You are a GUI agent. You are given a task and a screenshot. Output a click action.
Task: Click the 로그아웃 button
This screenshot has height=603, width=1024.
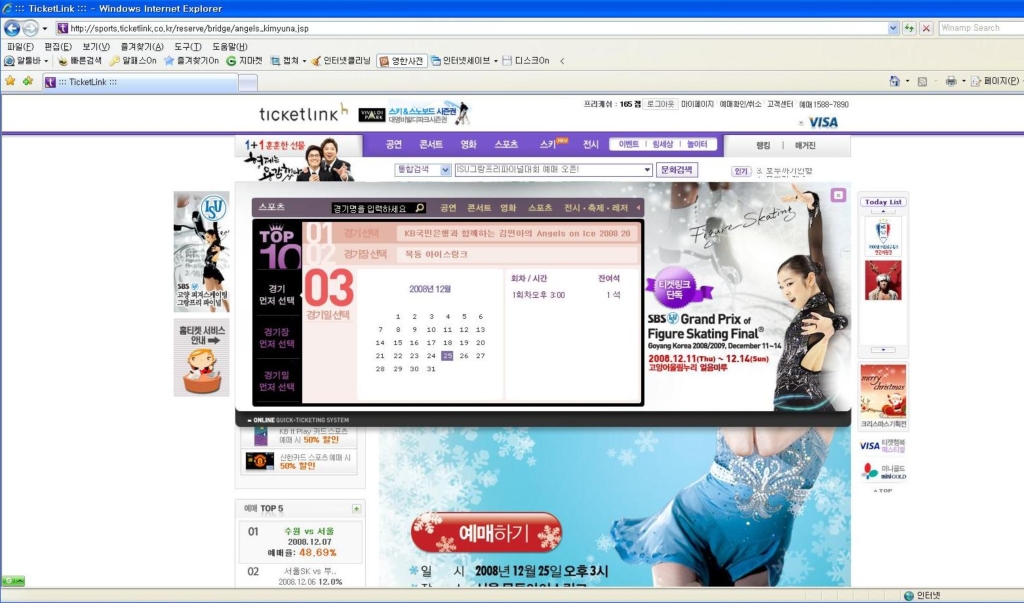coord(660,105)
